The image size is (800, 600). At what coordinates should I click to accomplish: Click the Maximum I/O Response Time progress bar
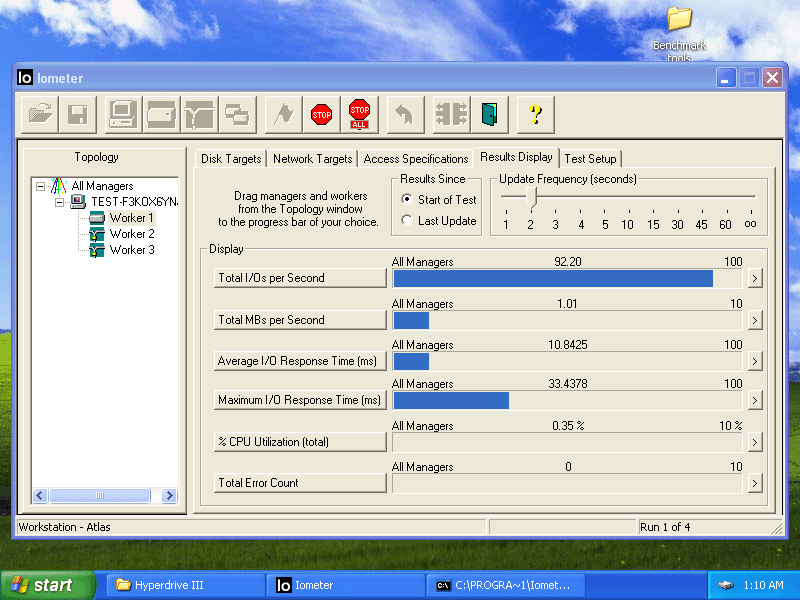coord(567,401)
